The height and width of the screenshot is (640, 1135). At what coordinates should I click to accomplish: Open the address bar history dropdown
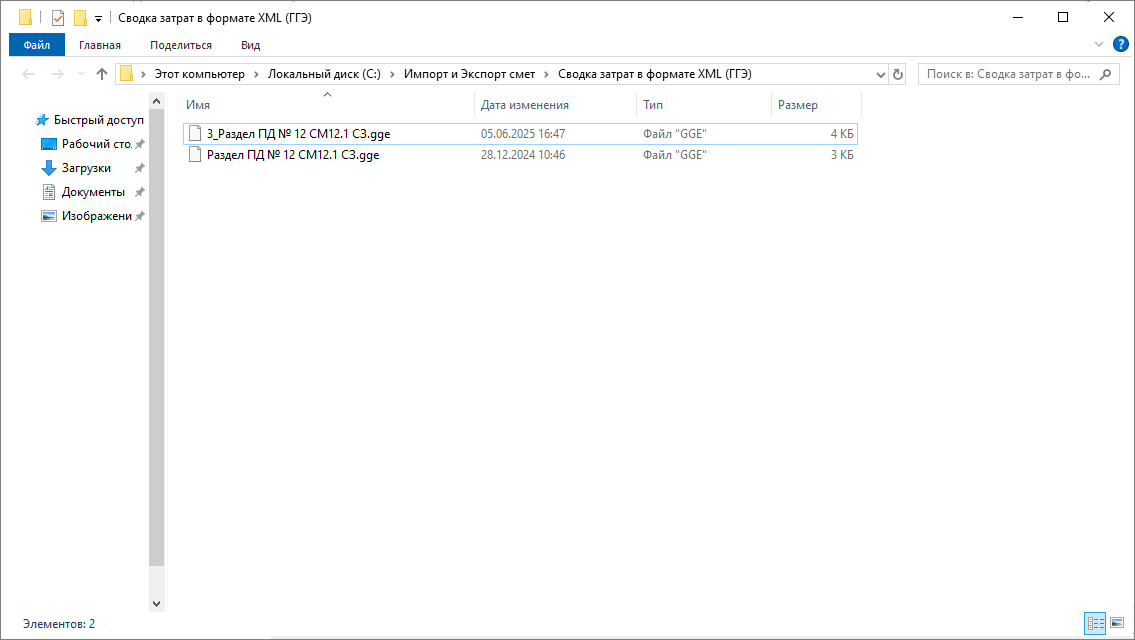(881, 74)
